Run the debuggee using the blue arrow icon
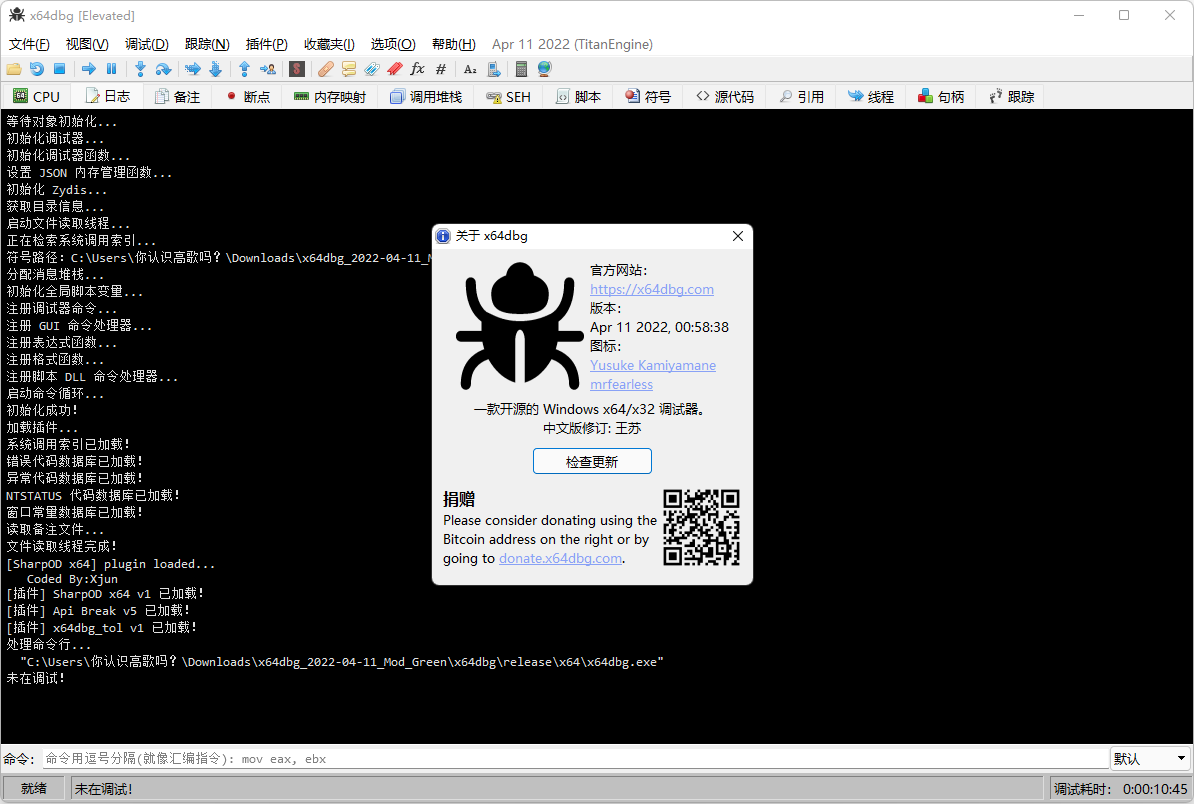The width and height of the screenshot is (1194, 804). coord(88,68)
